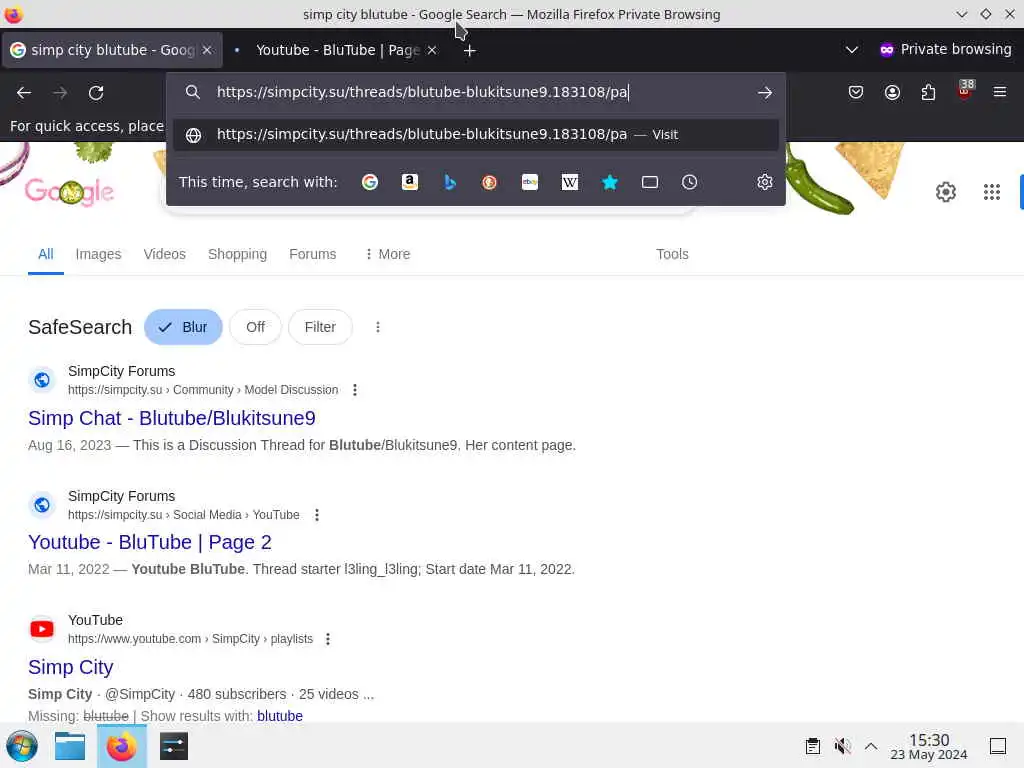Screen dimensions: 1024x768
Task: Select the Blur SafeSearch option
Action: 184,327
